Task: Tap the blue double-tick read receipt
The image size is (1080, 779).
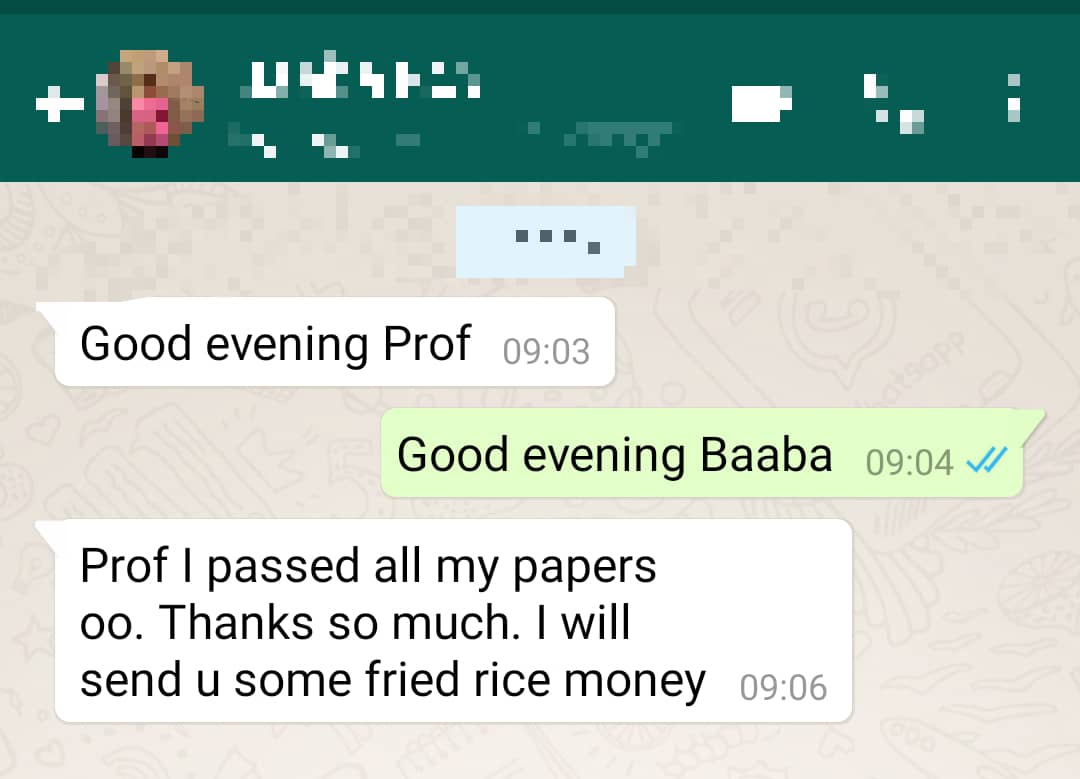Action: pos(987,460)
